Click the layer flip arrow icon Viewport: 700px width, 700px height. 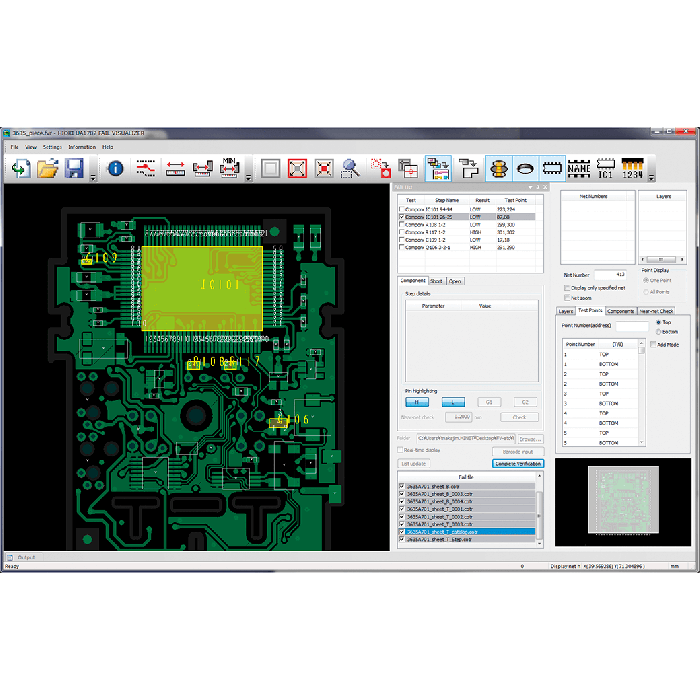[468, 168]
